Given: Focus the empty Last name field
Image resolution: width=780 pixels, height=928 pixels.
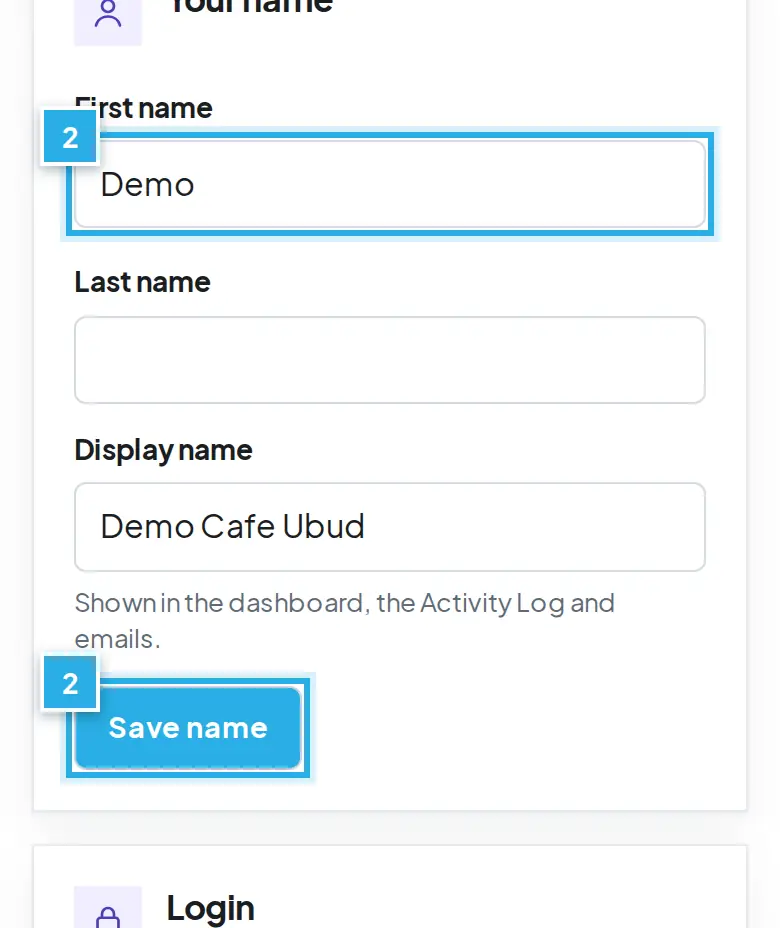Looking at the screenshot, I should (x=390, y=360).
